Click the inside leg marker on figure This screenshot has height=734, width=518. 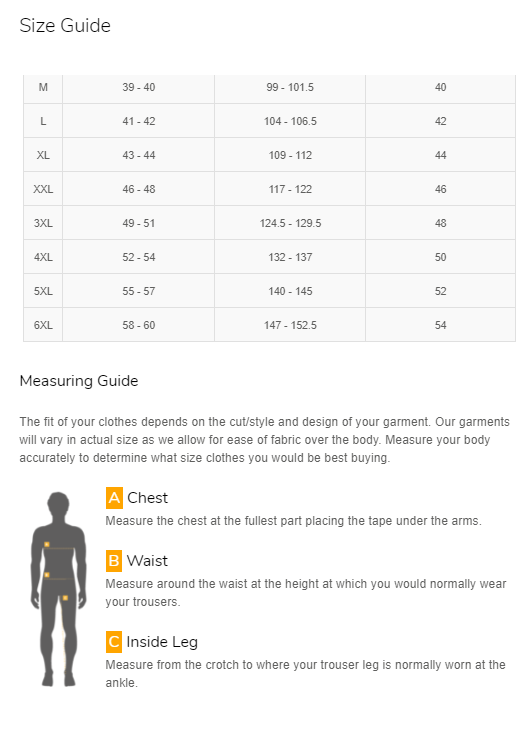click(x=65, y=598)
